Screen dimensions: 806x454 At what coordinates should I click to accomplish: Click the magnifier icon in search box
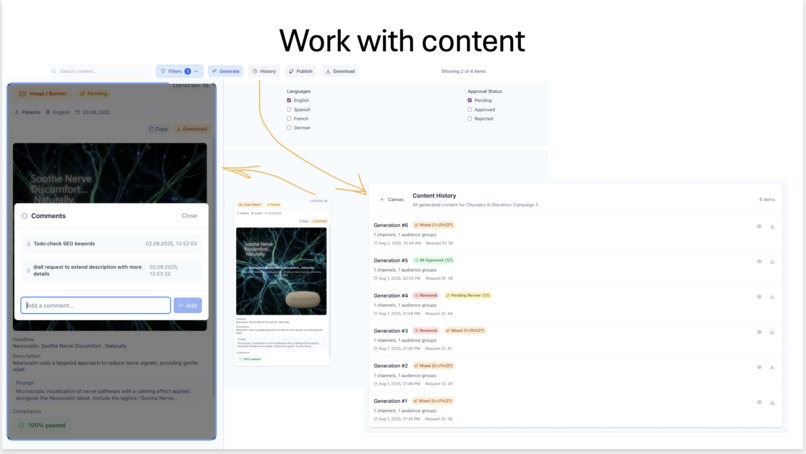tap(54, 71)
